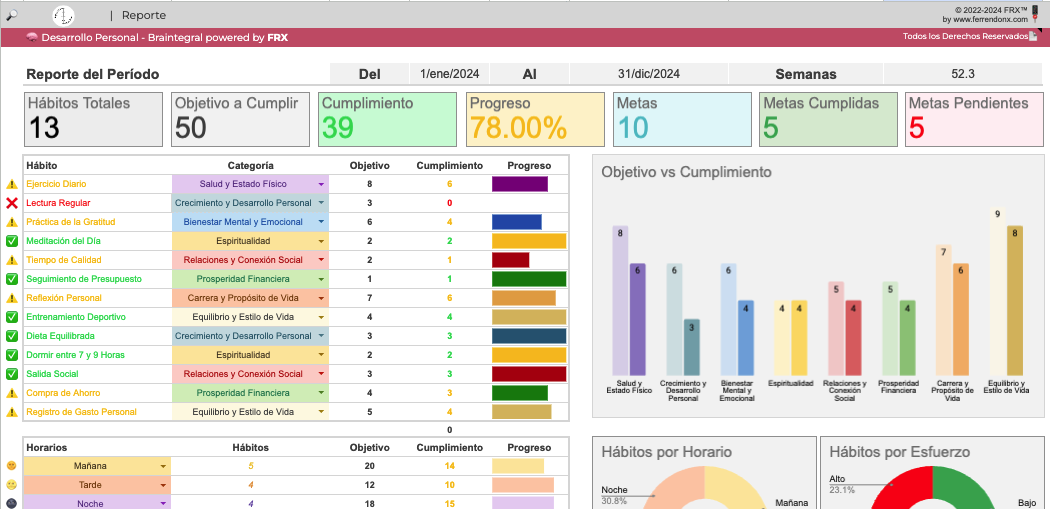Image resolution: width=1050 pixels, height=509 pixels.
Task: Click warning icon beside Compra de Ahorro
Action: click(11, 393)
